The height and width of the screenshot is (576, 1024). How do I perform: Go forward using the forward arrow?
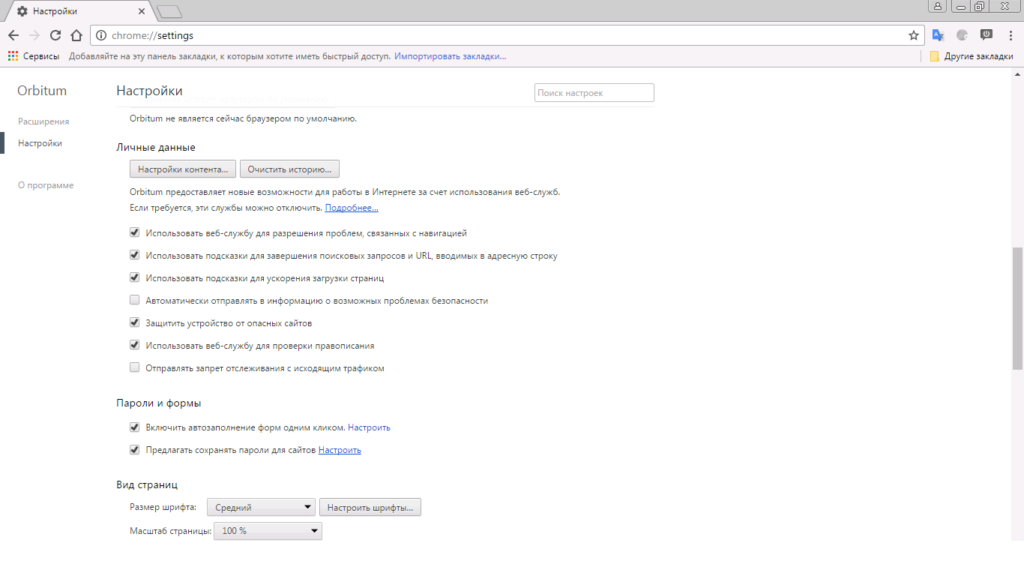35,35
